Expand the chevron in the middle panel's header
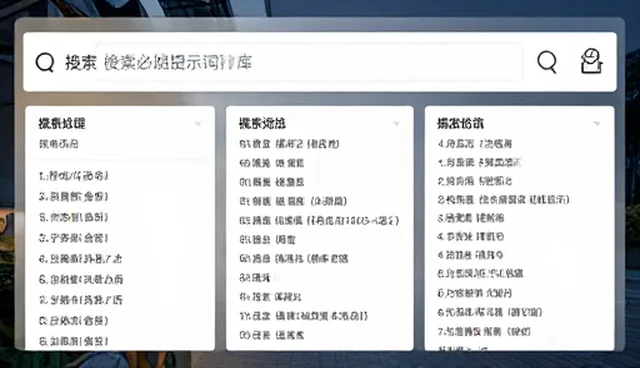The width and height of the screenshot is (640, 368). pos(396,123)
